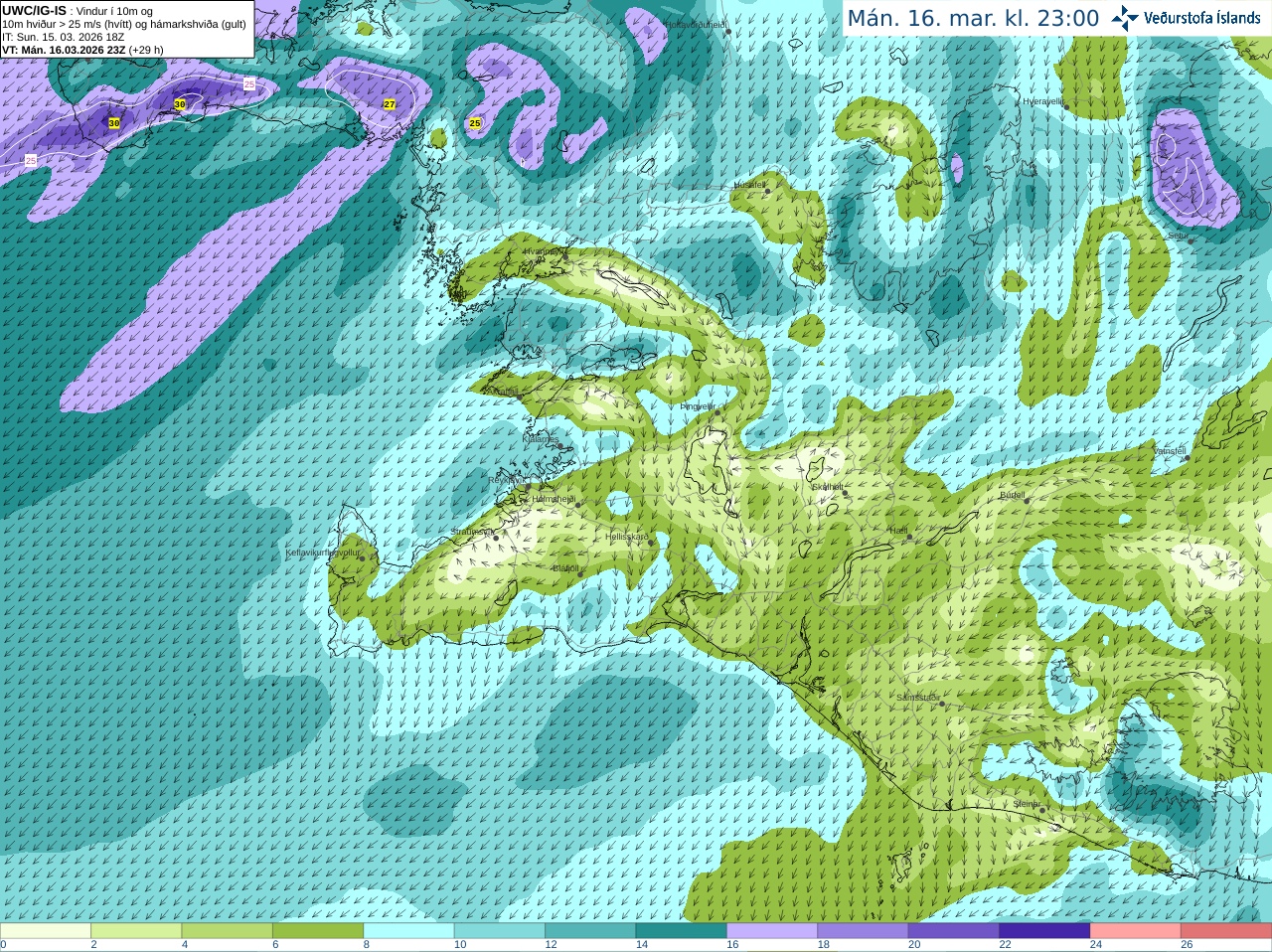Click the 6–8 m/s olive green legend swatch
The height and width of the screenshot is (952, 1272).
[x=318, y=931]
